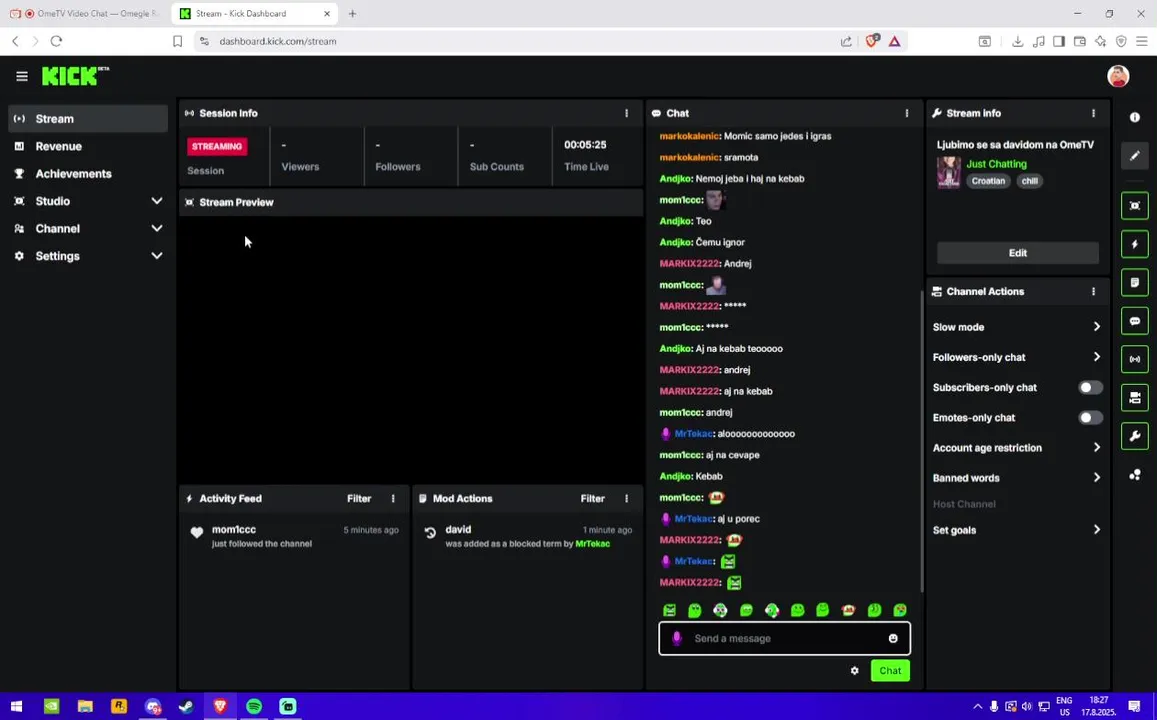Insert the red laughing emote from quick emote row
This screenshot has height=720, width=1157.
tap(848, 610)
